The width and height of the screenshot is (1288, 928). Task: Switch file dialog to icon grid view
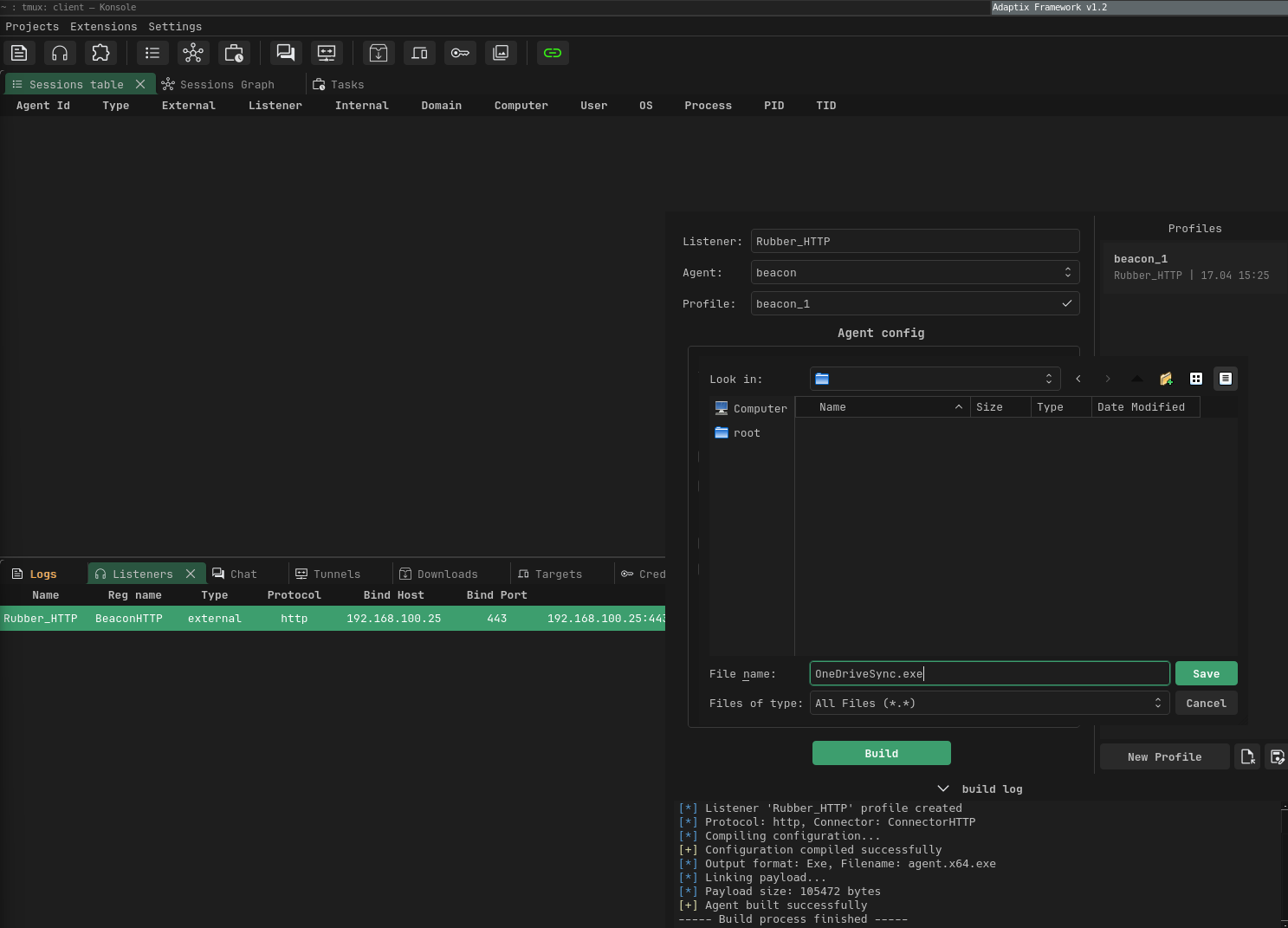click(x=1196, y=379)
